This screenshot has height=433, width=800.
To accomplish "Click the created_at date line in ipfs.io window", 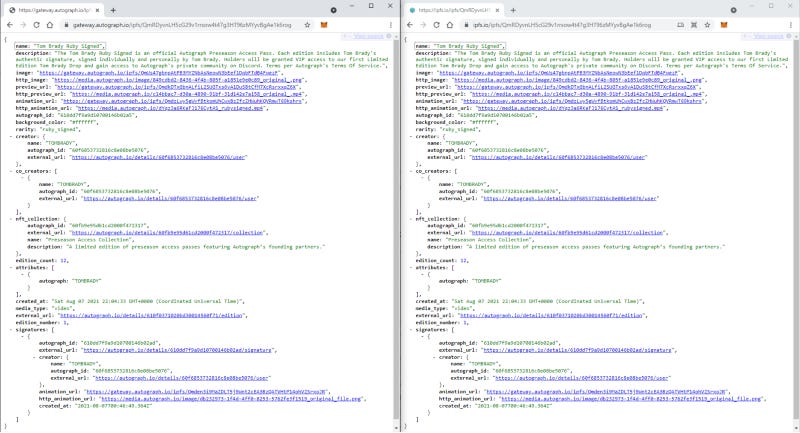I will (530, 301).
